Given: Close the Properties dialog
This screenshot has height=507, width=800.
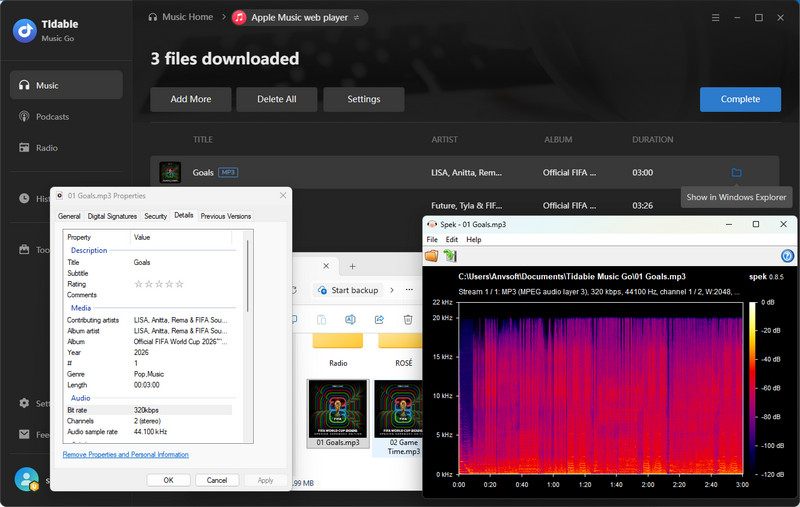Looking at the screenshot, I should pos(283,195).
